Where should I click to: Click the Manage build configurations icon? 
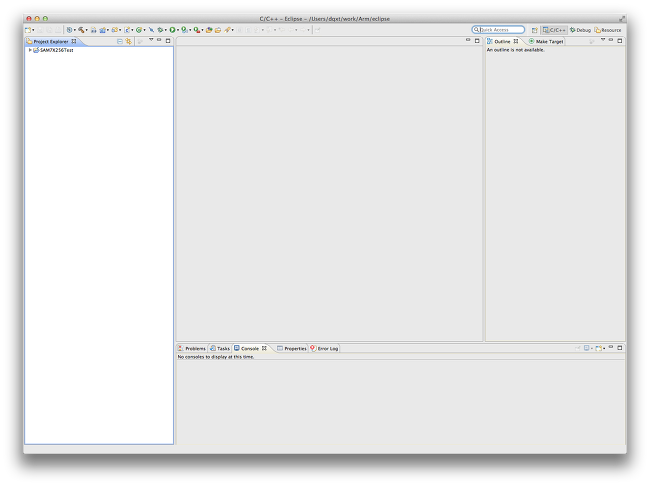click(69, 30)
